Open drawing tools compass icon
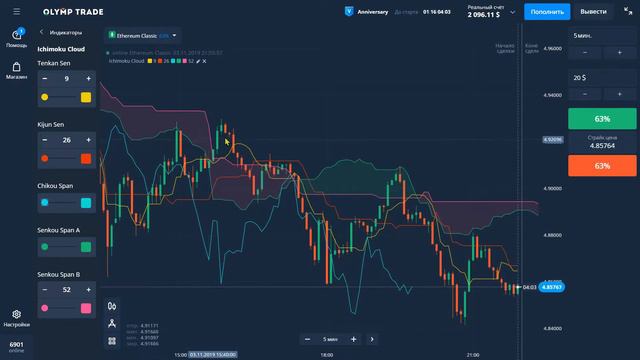The width and height of the screenshot is (640, 360). click(112, 323)
